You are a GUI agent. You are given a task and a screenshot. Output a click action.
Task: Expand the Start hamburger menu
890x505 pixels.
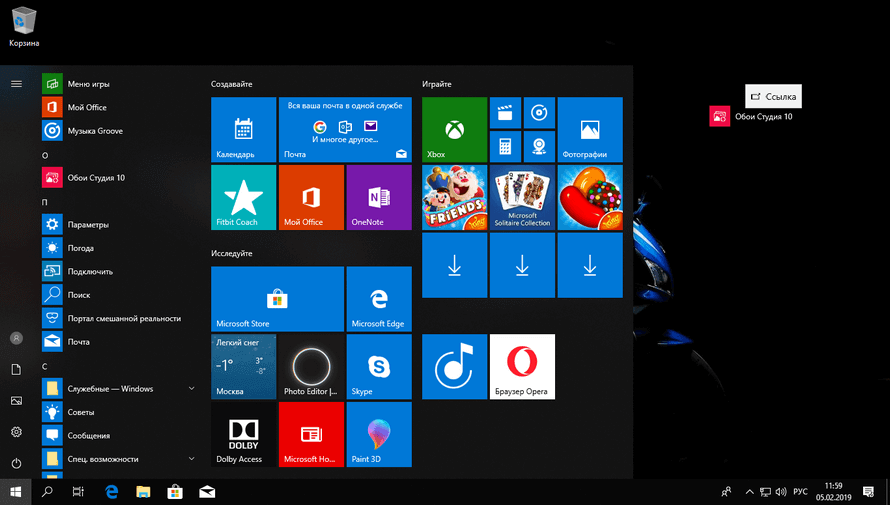click(x=16, y=84)
